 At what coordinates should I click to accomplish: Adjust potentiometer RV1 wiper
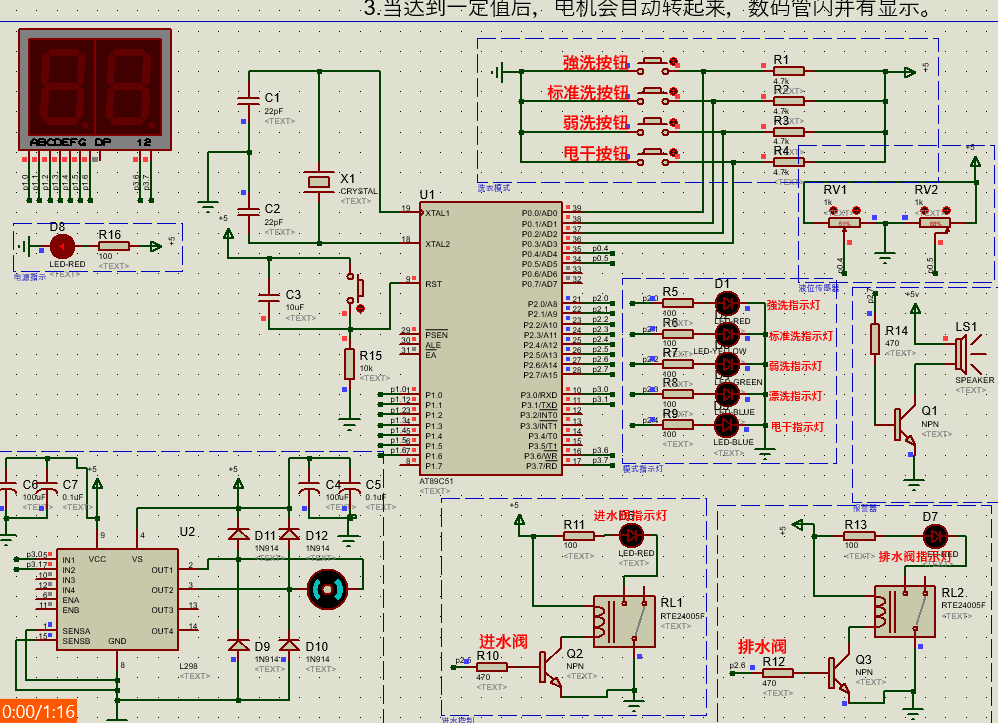(x=845, y=223)
